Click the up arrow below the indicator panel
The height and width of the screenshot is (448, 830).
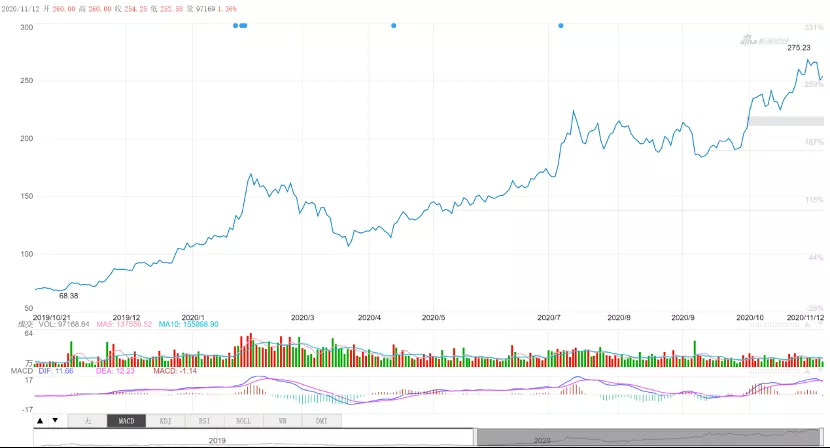click(x=40, y=421)
